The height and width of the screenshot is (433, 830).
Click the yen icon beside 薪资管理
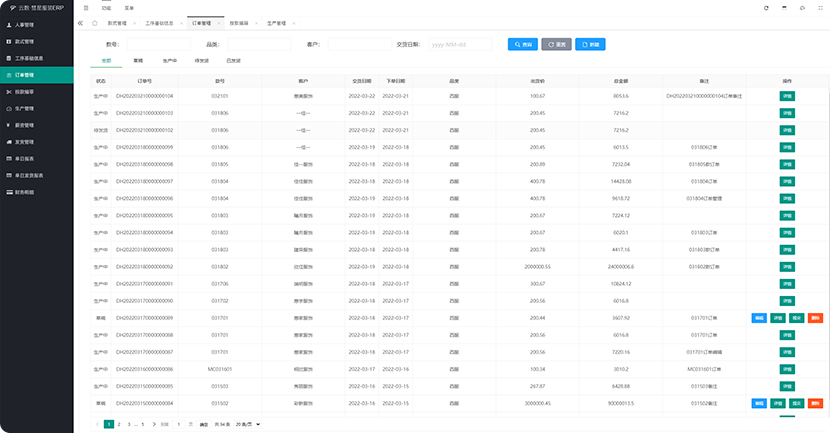tap(9, 125)
